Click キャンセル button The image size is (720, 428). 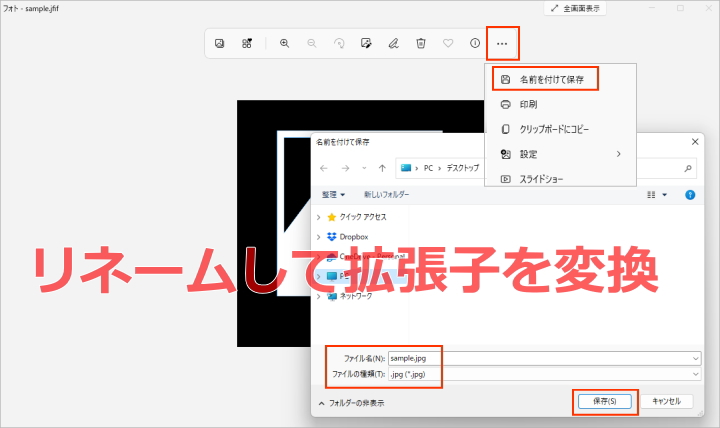click(667, 401)
